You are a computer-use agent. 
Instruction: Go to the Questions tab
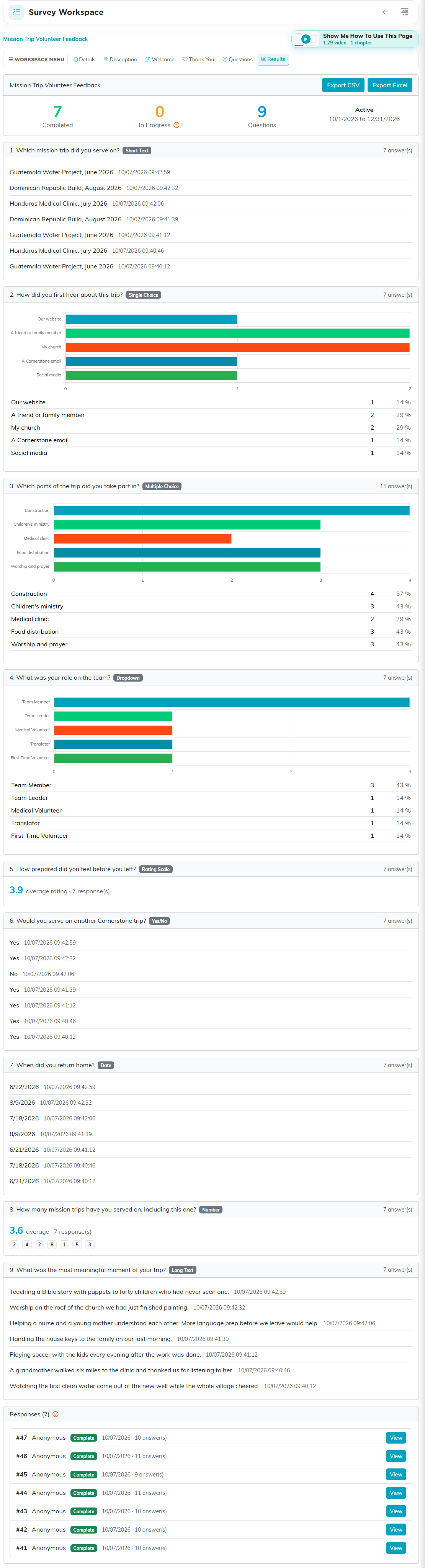[x=237, y=60]
